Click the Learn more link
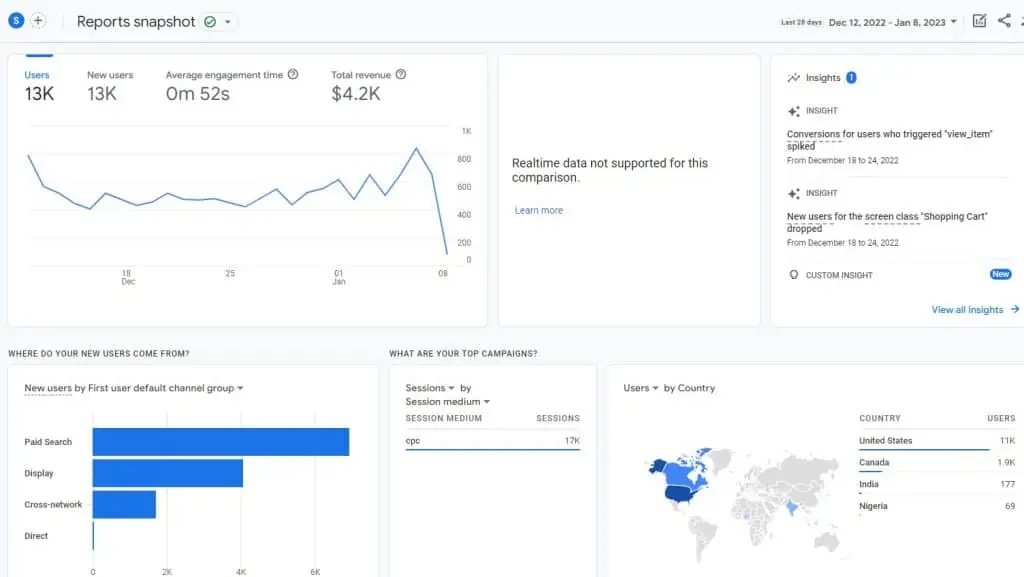This screenshot has width=1024, height=577. 538,210
